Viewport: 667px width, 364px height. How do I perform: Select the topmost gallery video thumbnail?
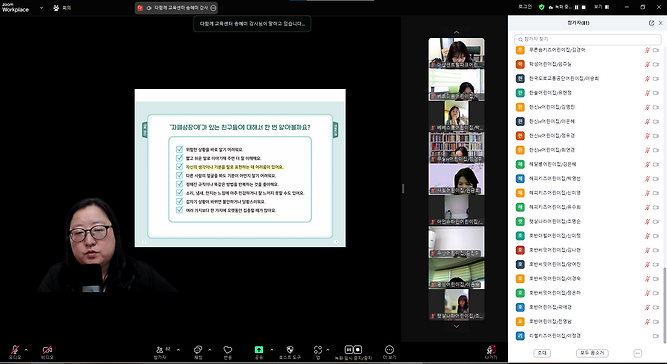[456, 53]
